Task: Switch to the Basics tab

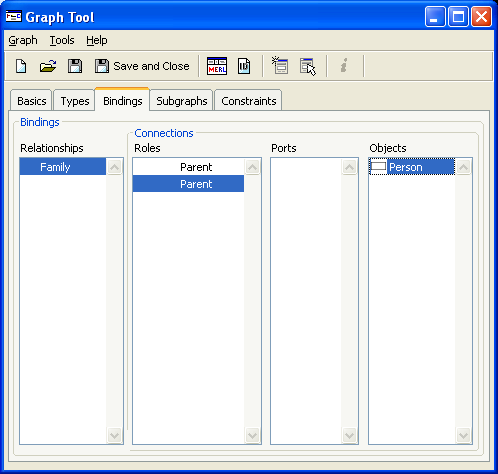Action: 31,101
